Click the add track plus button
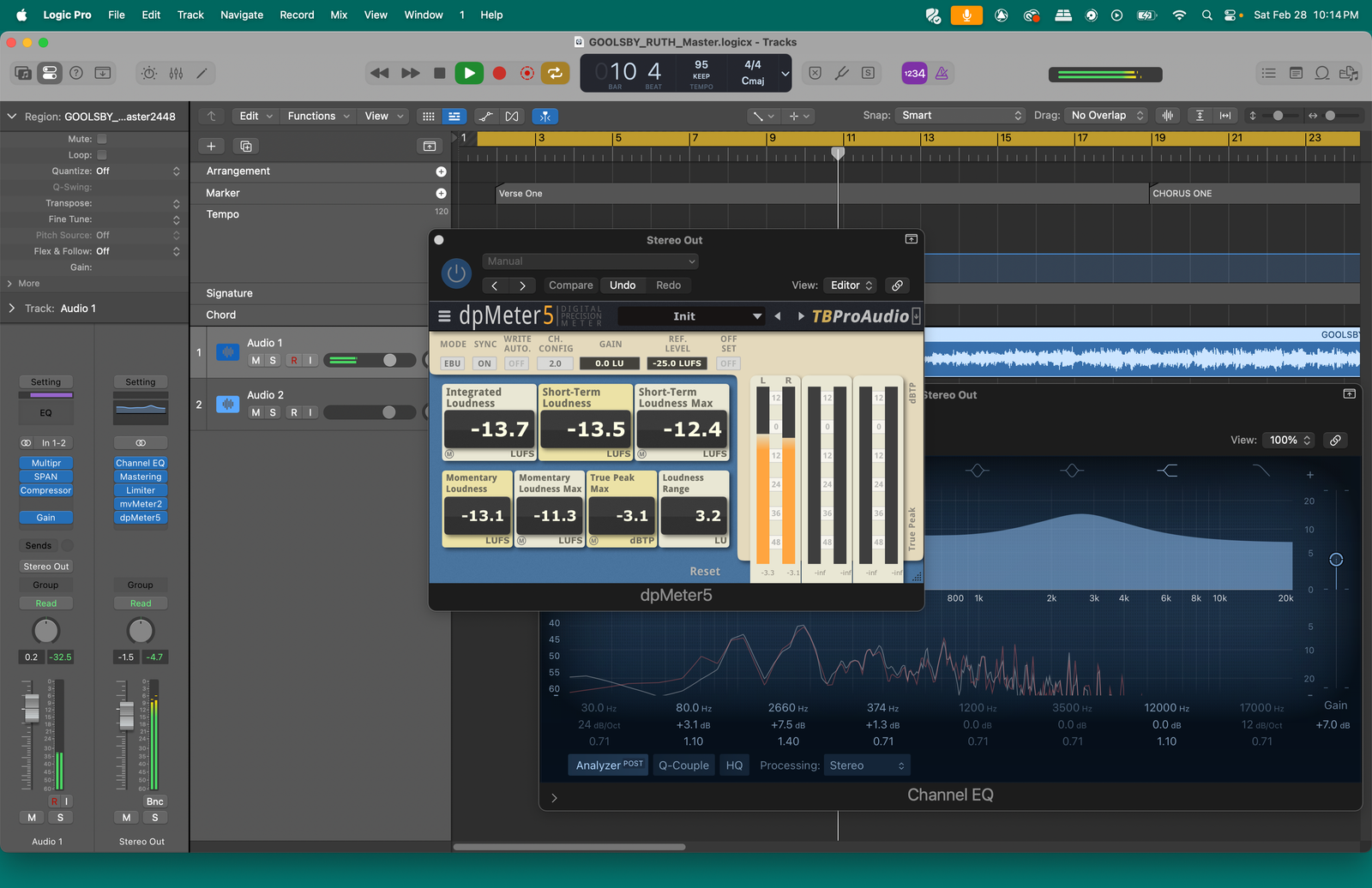The height and width of the screenshot is (888, 1372). click(x=211, y=147)
